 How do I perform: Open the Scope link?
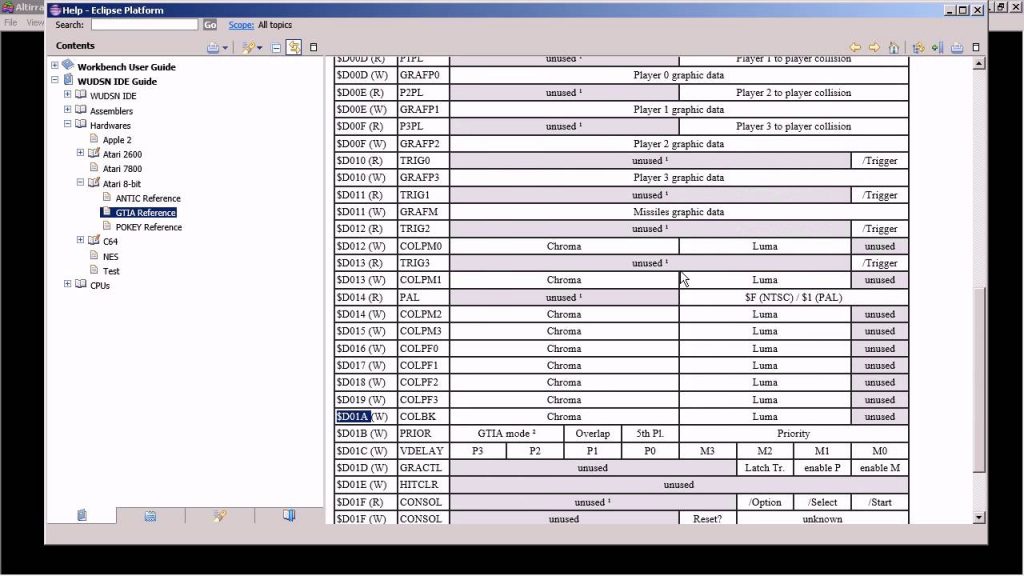point(241,24)
